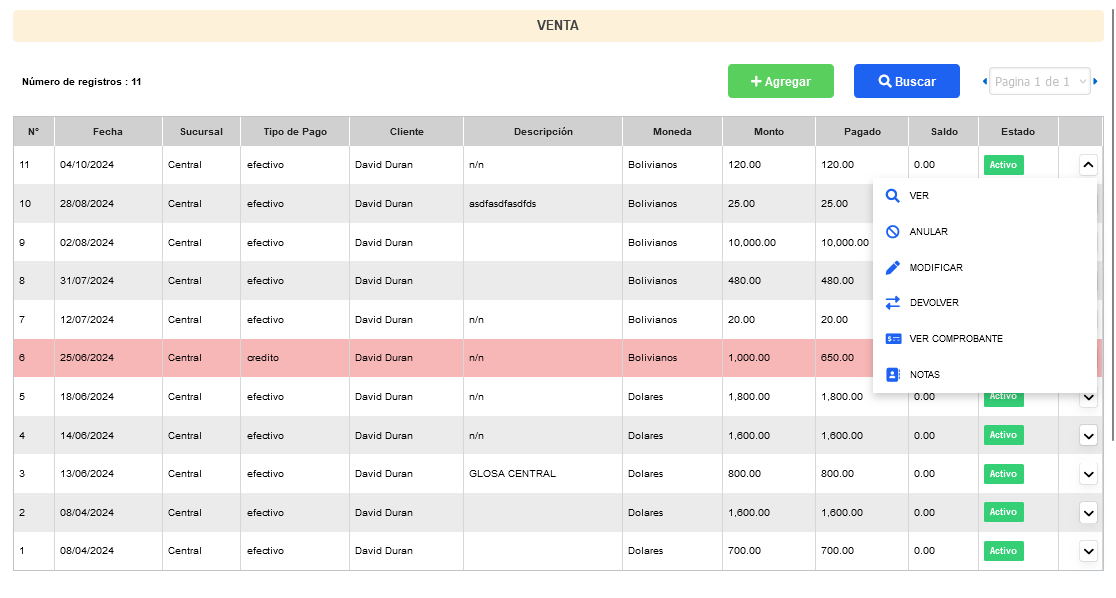Click Activo badge on sale 4
1116x598 pixels.
(1004, 435)
